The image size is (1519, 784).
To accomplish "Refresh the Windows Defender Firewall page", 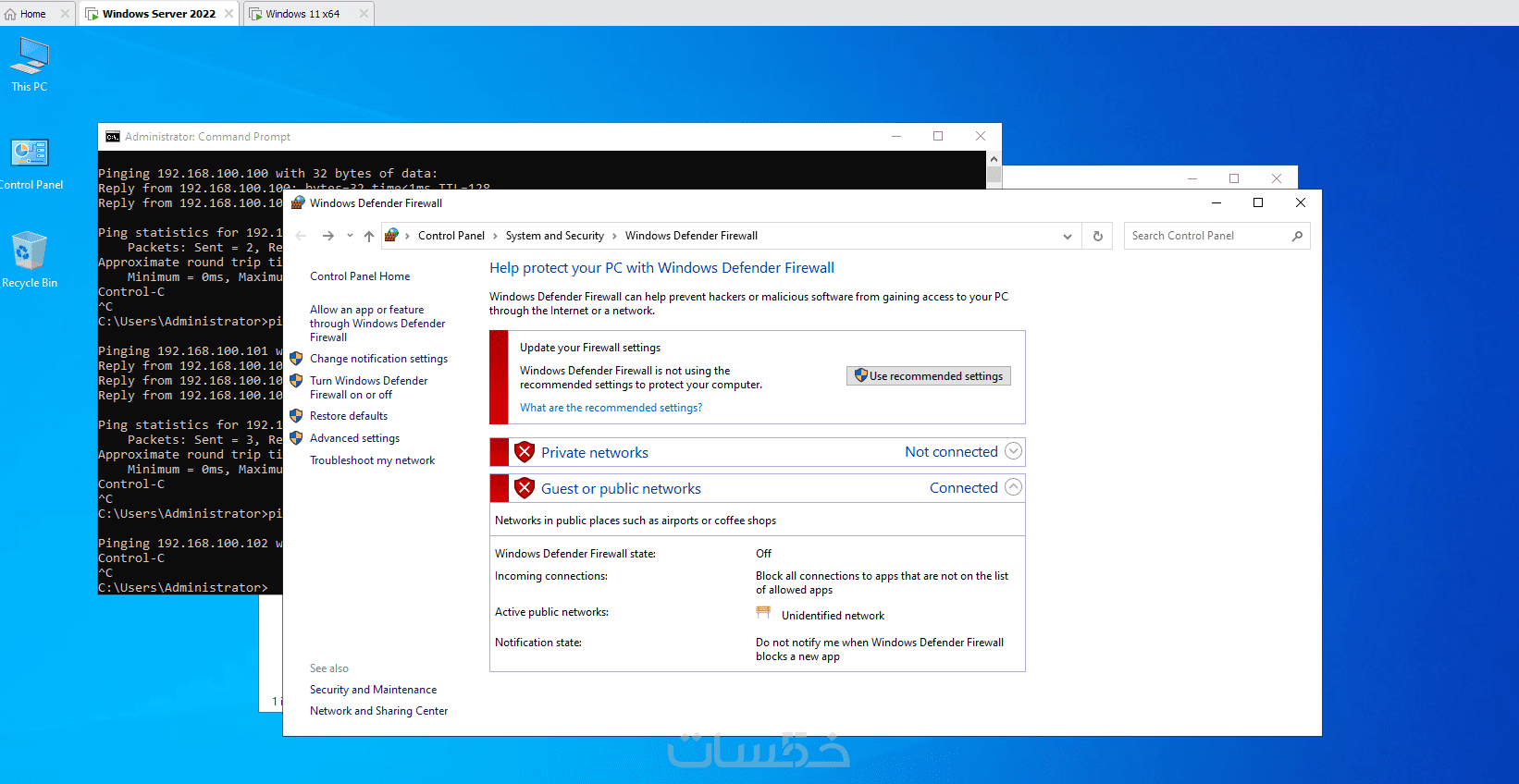I will (1098, 236).
